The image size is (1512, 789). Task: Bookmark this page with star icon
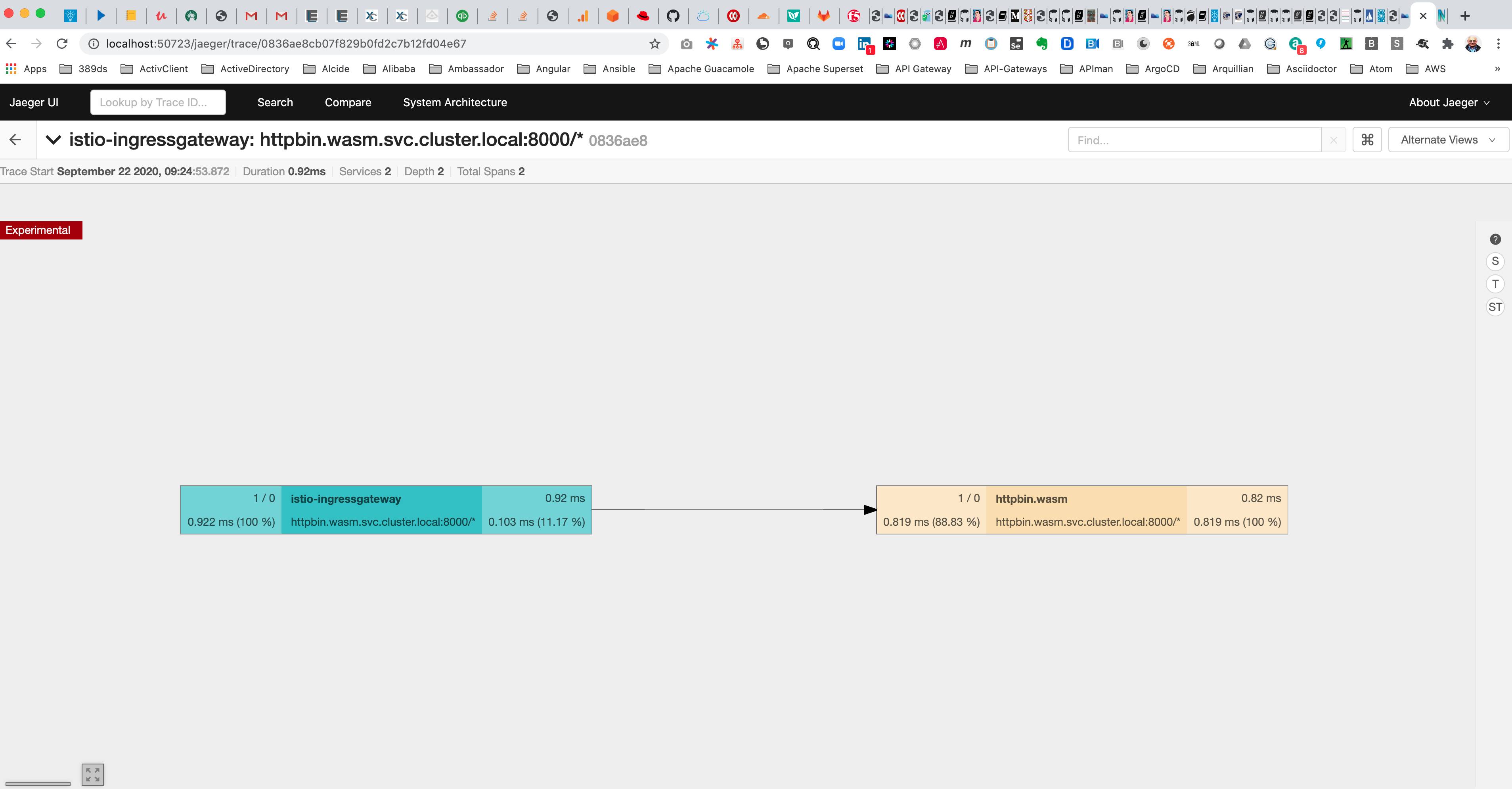pyautogui.click(x=655, y=44)
